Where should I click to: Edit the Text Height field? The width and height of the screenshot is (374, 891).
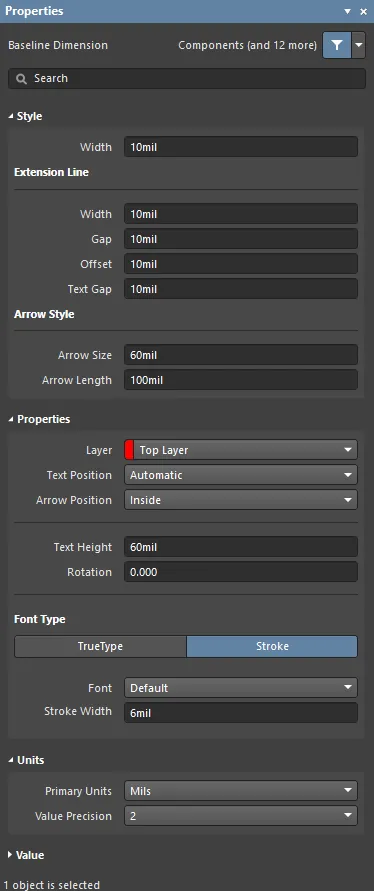[241, 547]
